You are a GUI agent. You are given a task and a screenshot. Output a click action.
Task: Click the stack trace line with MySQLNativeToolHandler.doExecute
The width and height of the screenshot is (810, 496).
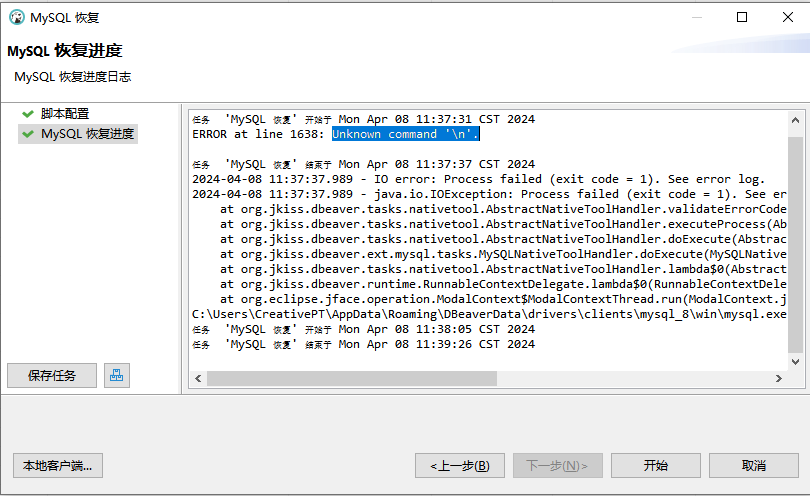coord(503,254)
